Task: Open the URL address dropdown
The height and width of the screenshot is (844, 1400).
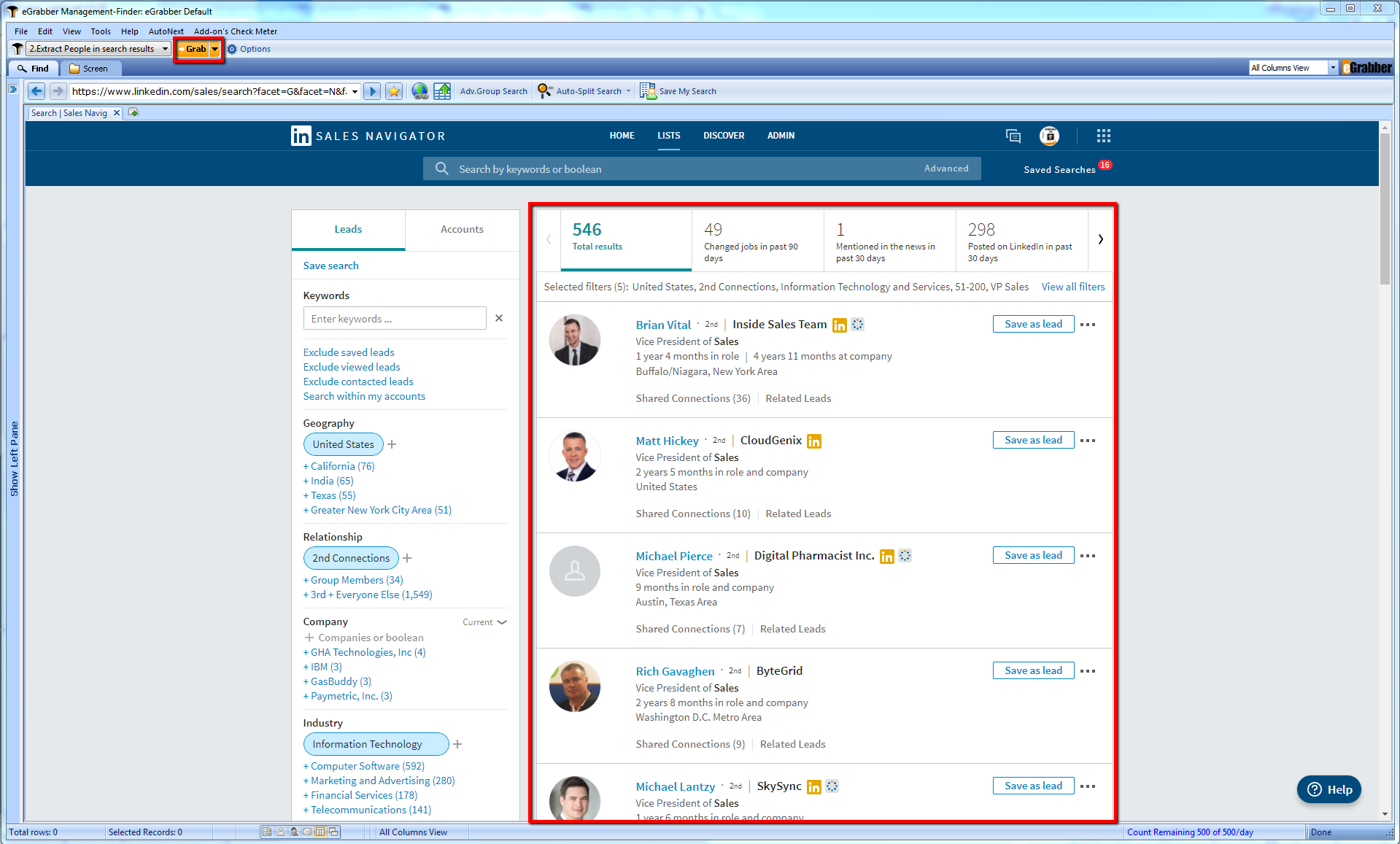Action: [355, 91]
